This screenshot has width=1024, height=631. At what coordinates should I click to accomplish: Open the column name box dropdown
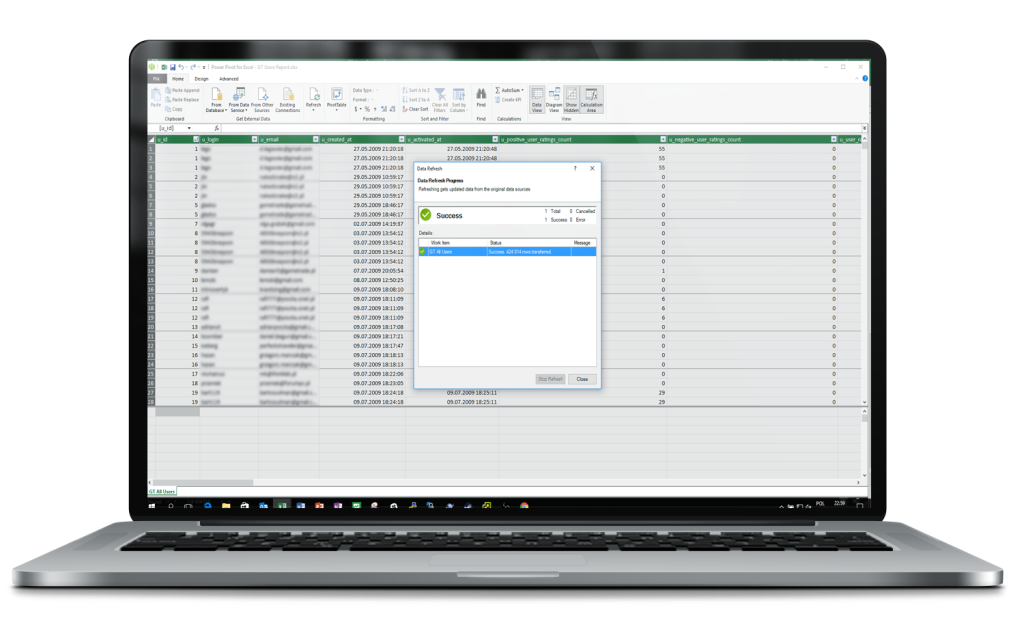point(189,128)
